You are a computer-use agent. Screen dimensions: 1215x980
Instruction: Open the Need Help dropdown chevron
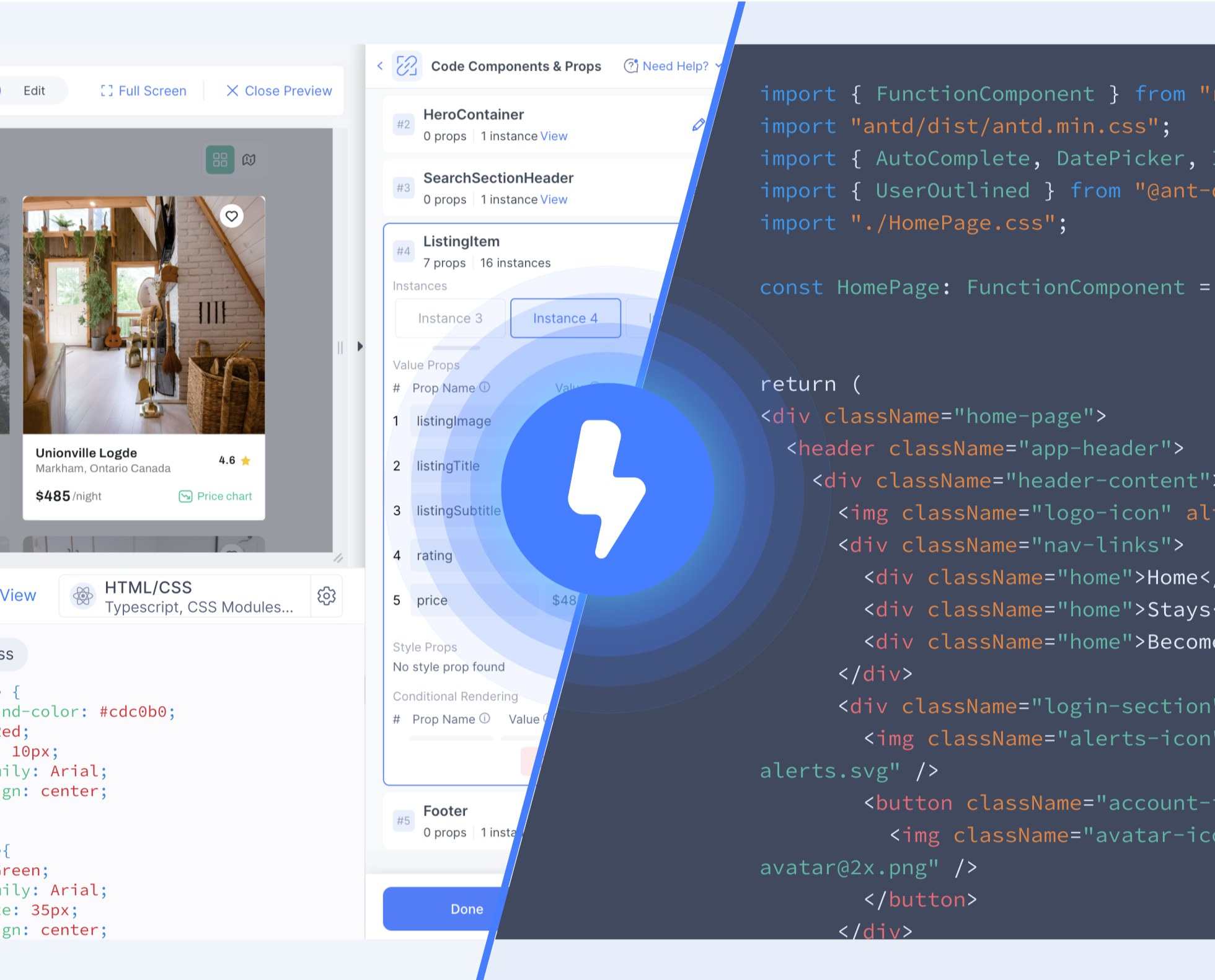718,66
